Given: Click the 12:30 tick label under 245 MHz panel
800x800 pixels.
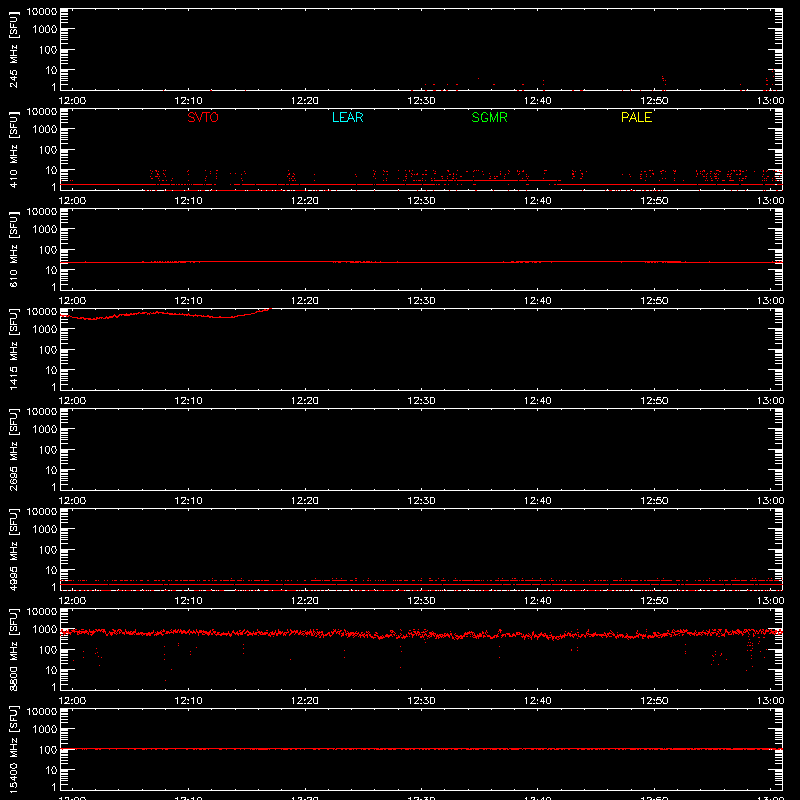Looking at the screenshot, I should [x=421, y=101].
